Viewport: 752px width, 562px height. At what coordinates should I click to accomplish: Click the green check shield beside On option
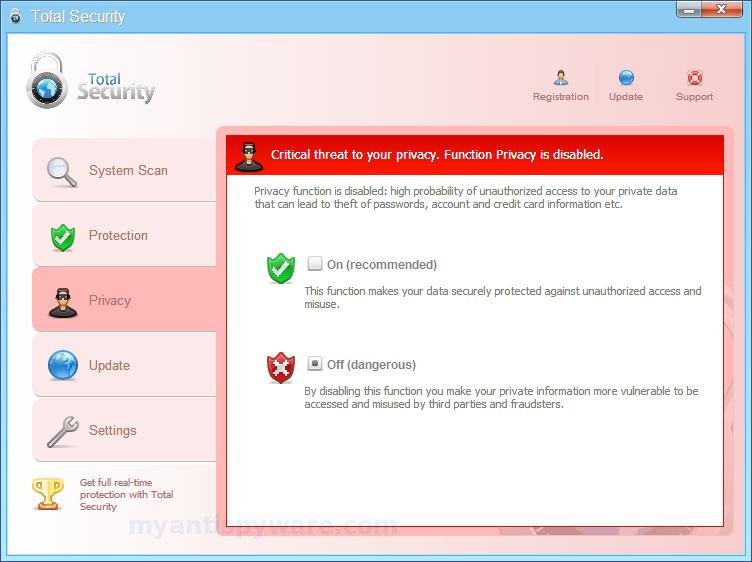click(x=281, y=268)
